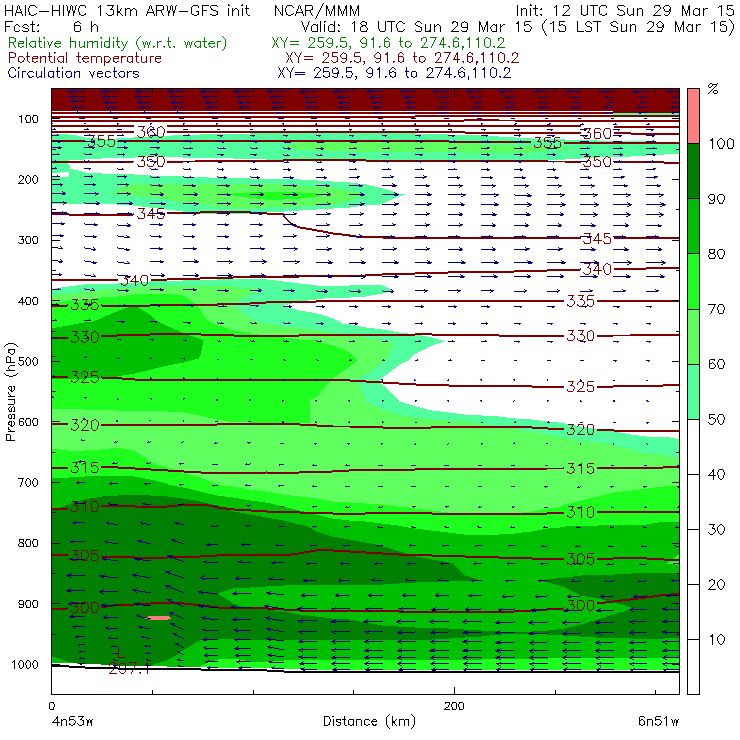Click the right-side '325' contour label
Viewport: 740px width, 740px height.
click(x=580, y=387)
